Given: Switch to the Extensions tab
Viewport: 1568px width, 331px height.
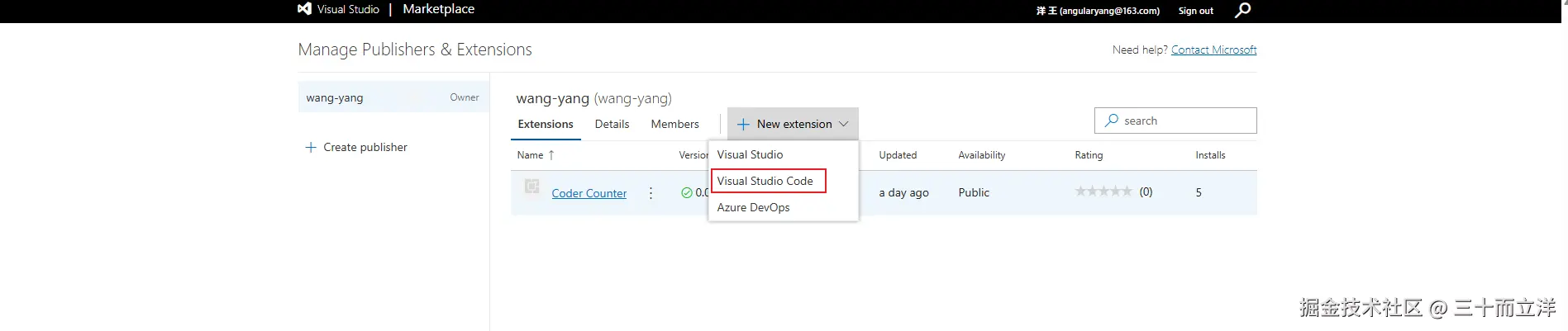Looking at the screenshot, I should coord(546,124).
